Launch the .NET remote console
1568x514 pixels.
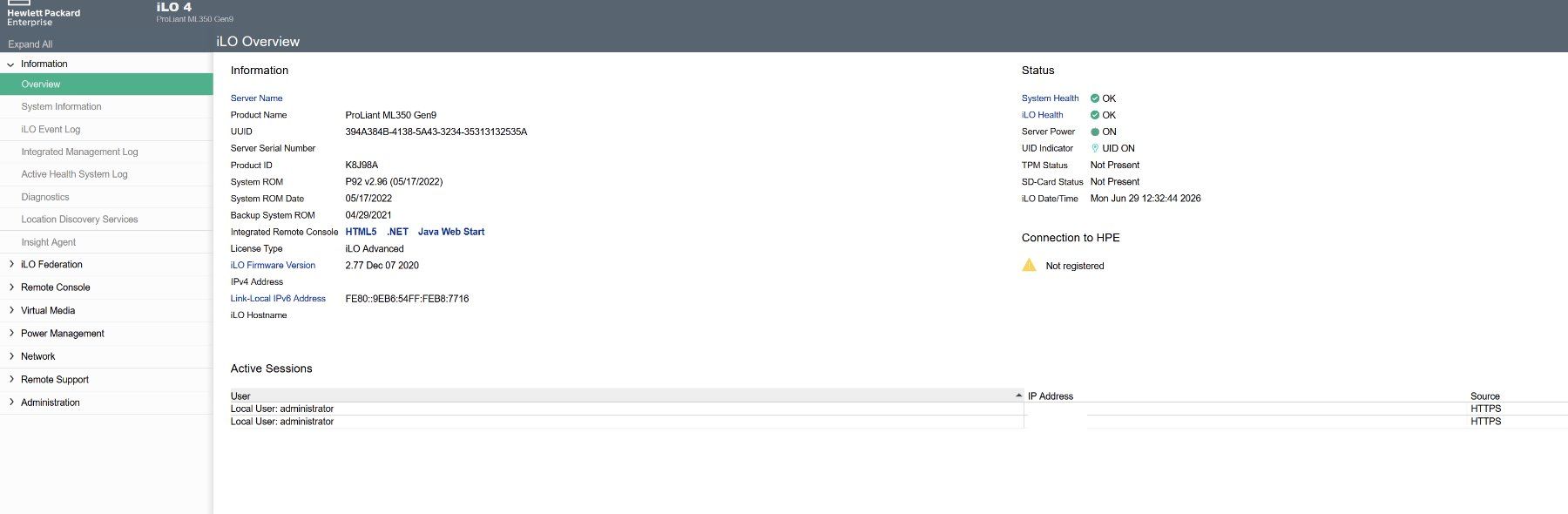(x=397, y=232)
